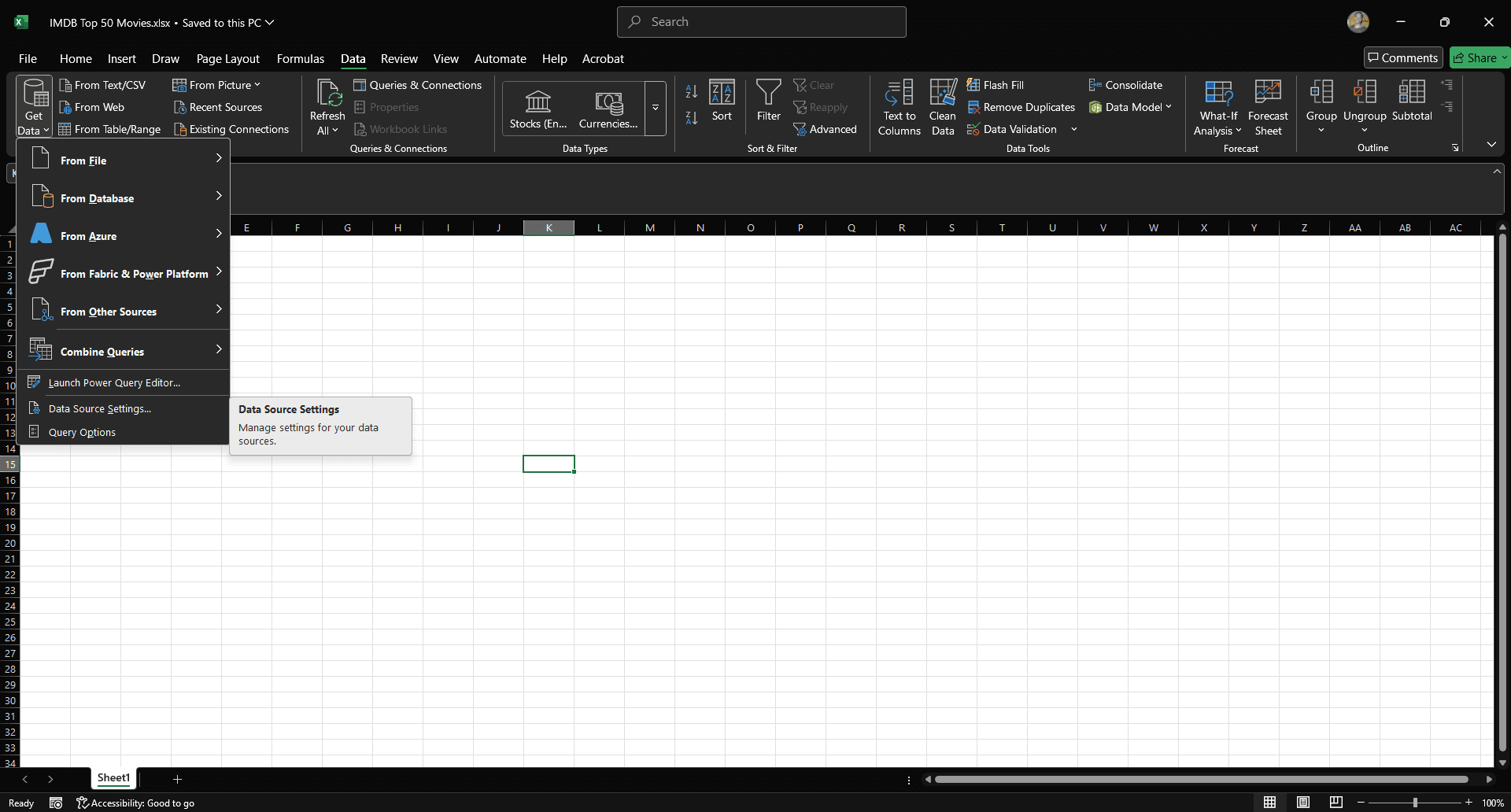Switch to Page Layout view
This screenshot has width=1511, height=812.
click(x=1303, y=802)
